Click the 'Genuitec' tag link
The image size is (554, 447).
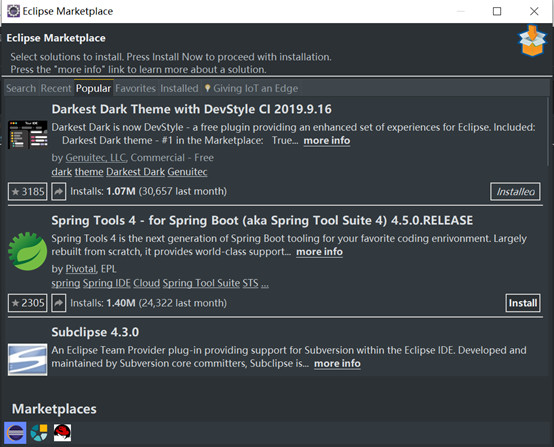[x=187, y=172]
